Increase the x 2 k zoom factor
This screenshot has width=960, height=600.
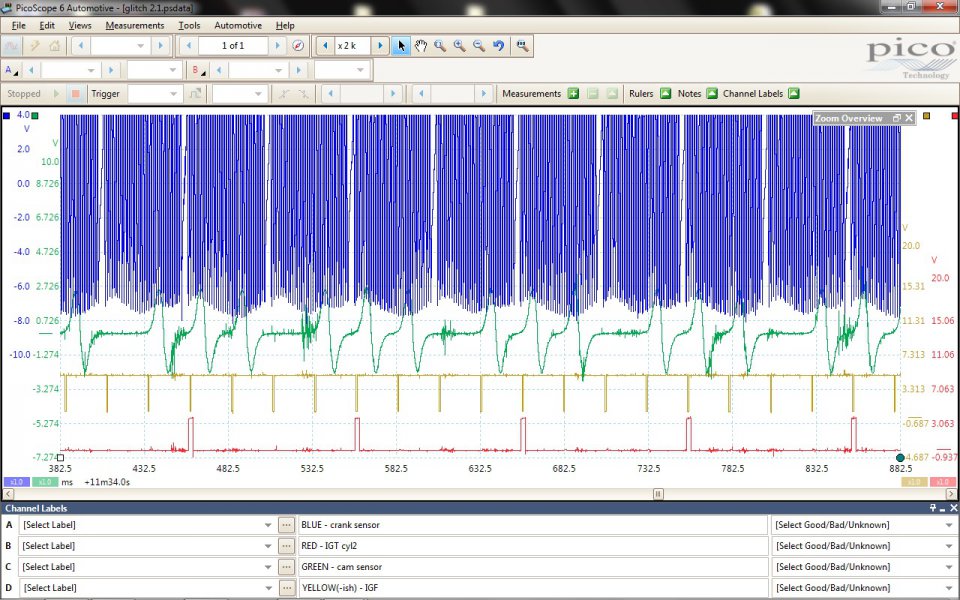point(380,46)
